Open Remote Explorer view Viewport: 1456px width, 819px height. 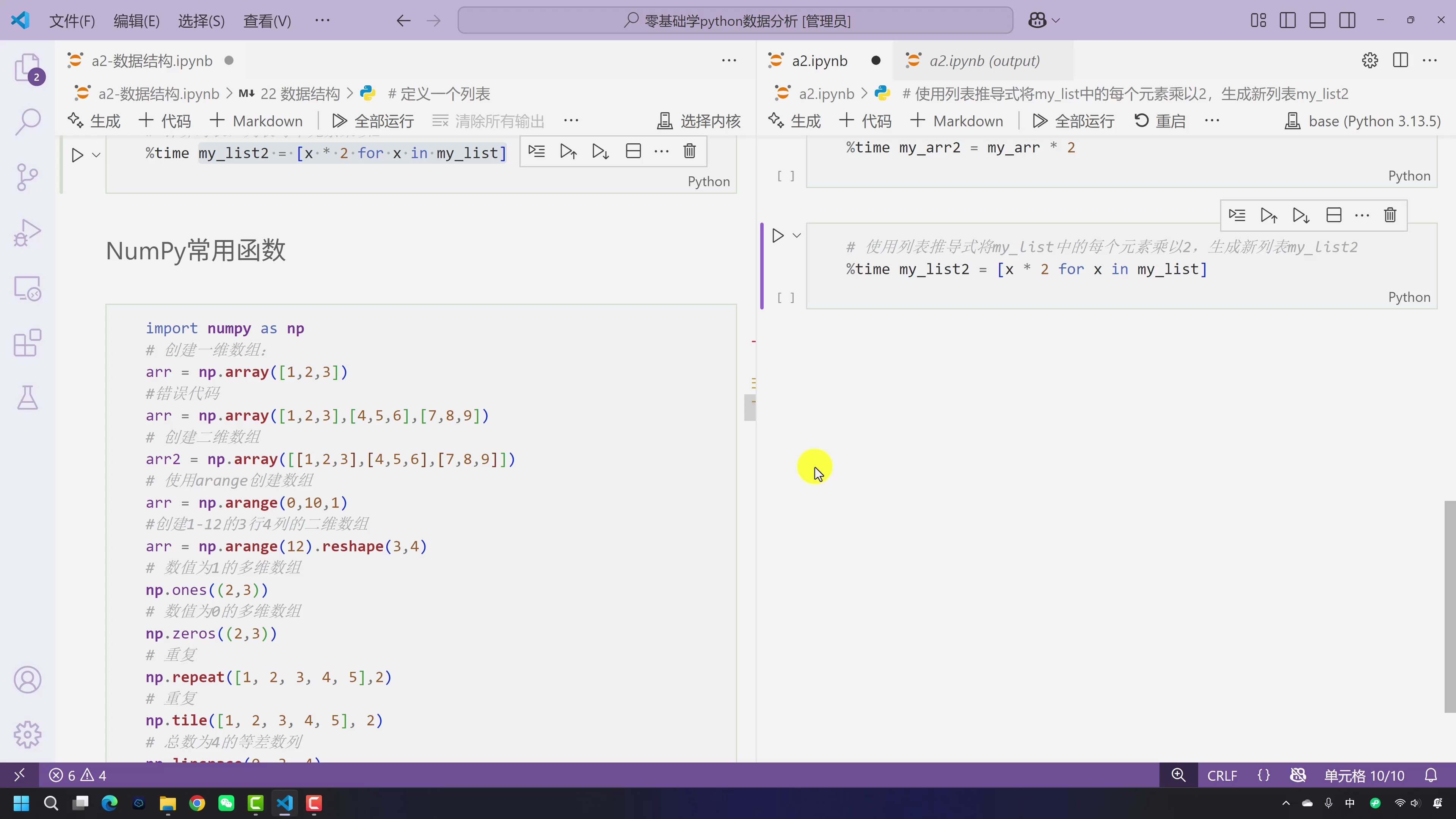[27, 288]
